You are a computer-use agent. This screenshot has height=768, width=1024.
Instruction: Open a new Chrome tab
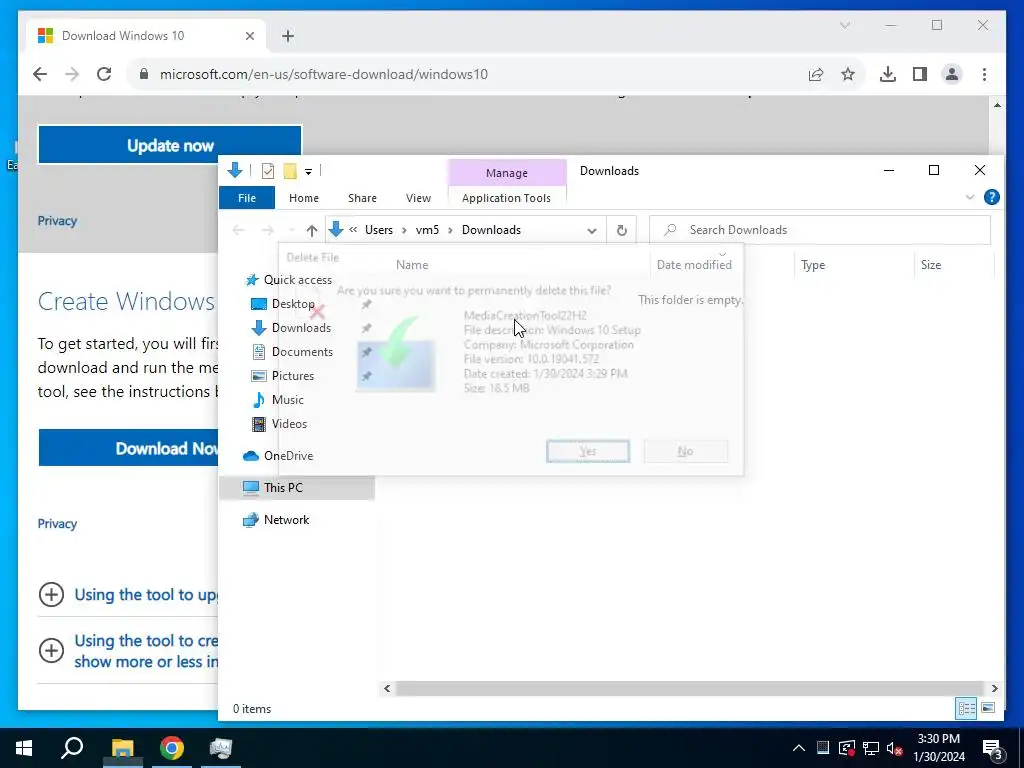point(288,36)
